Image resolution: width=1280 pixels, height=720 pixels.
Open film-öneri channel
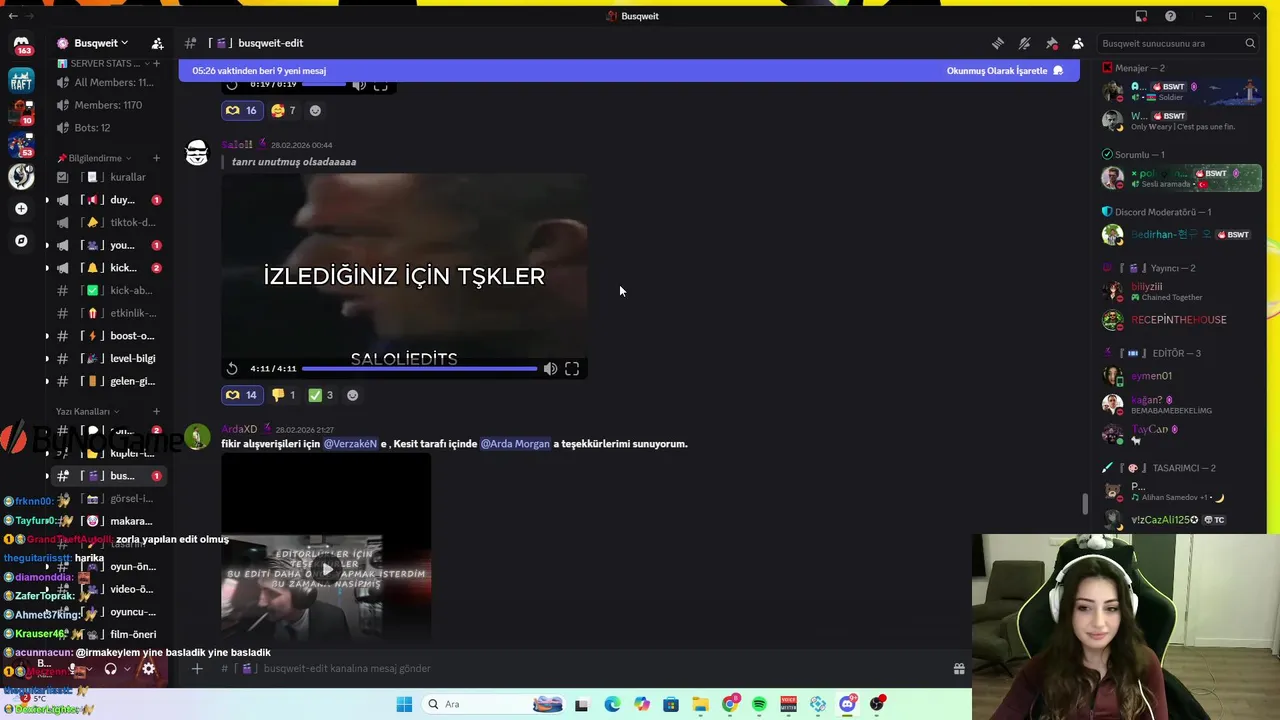click(x=108, y=634)
